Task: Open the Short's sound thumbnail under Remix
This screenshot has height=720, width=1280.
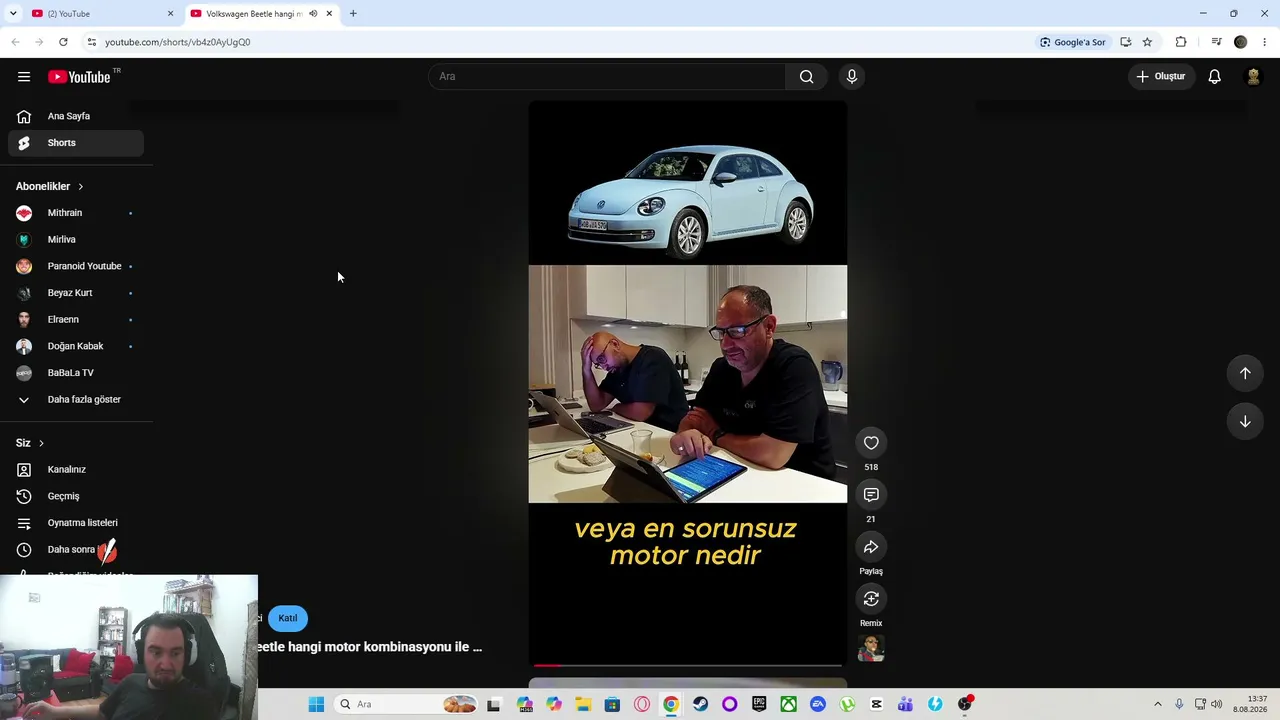Action: [x=871, y=649]
